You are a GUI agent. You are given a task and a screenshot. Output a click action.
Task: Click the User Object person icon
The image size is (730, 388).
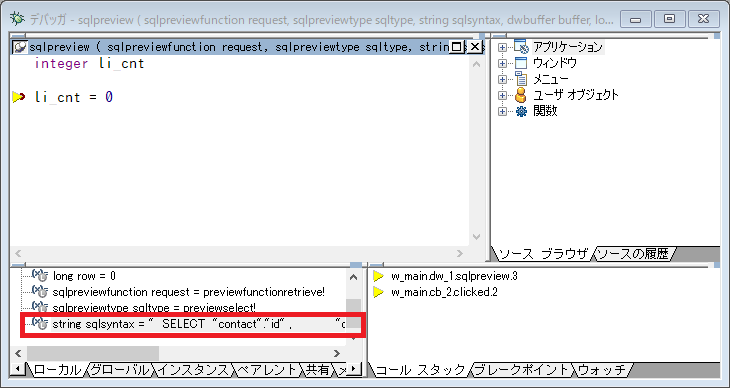(521, 95)
